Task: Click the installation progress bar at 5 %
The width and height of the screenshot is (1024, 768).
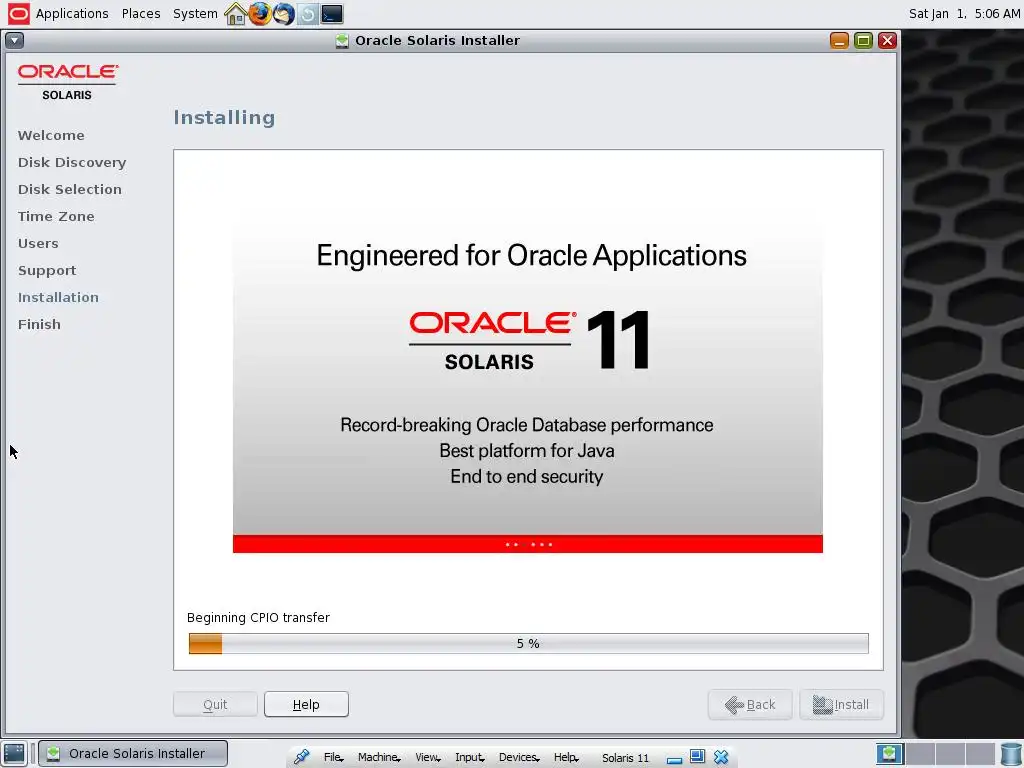Action: pos(528,643)
